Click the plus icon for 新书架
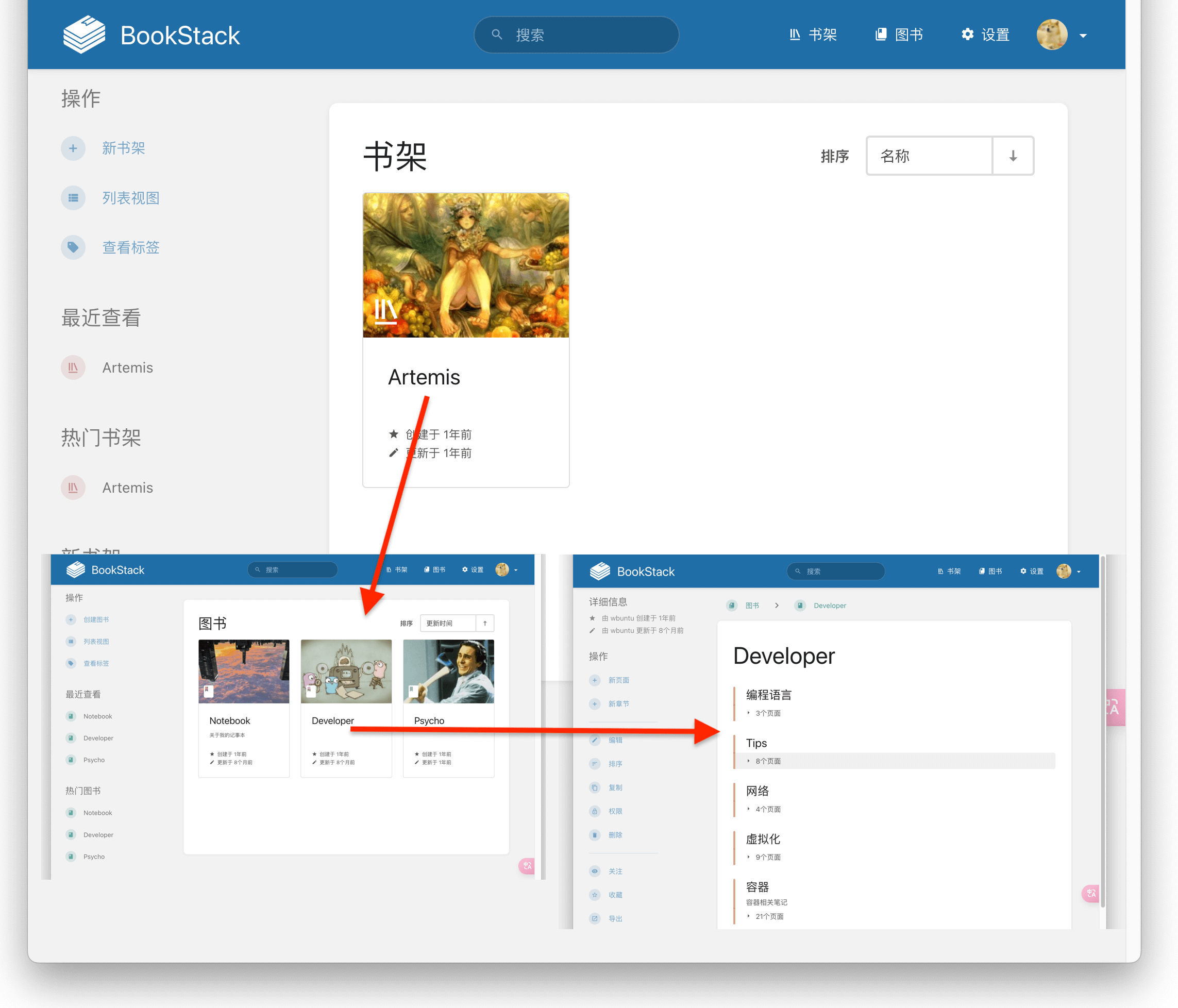 tap(73, 148)
